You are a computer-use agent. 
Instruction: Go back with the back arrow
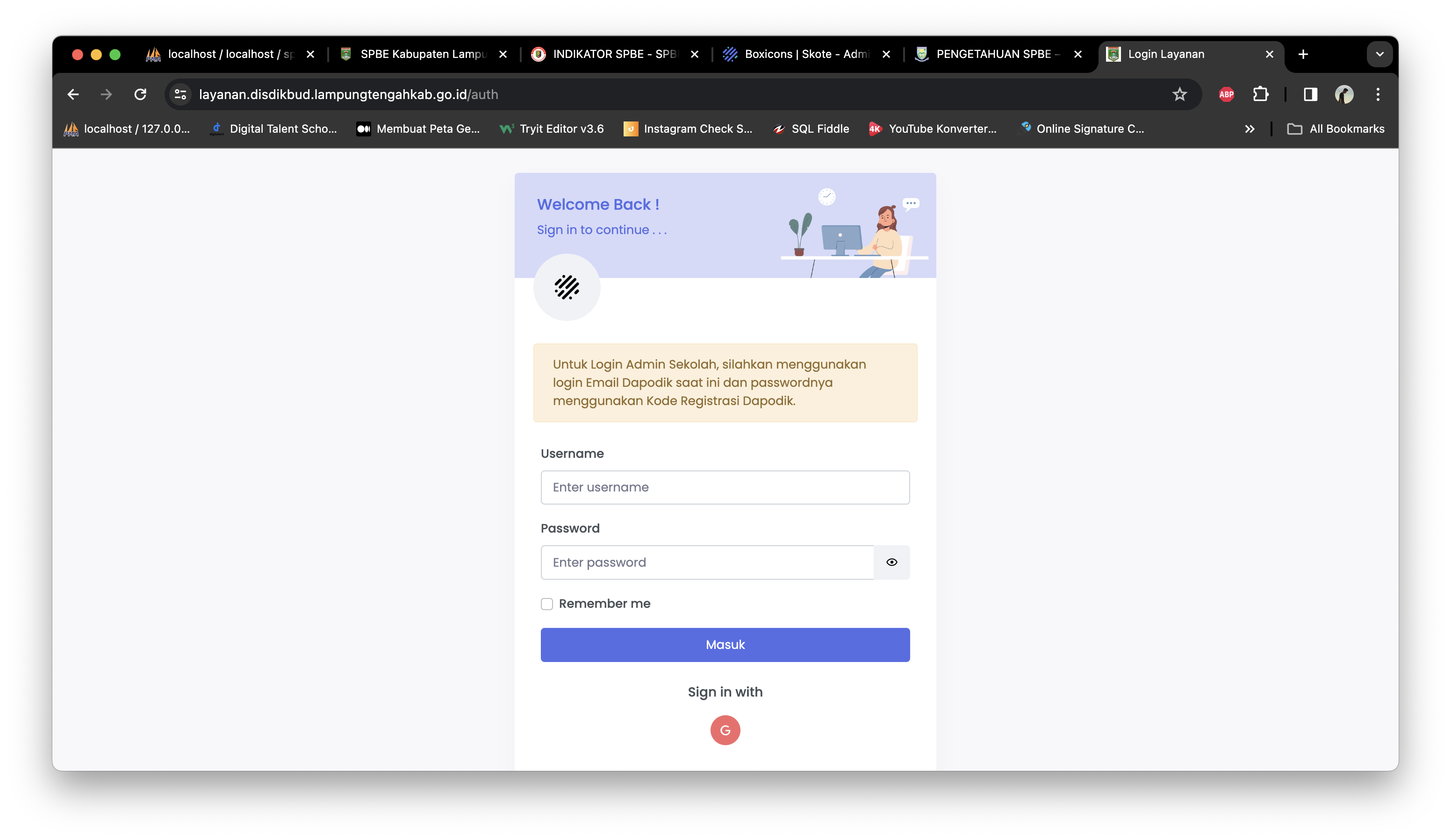[x=73, y=94]
